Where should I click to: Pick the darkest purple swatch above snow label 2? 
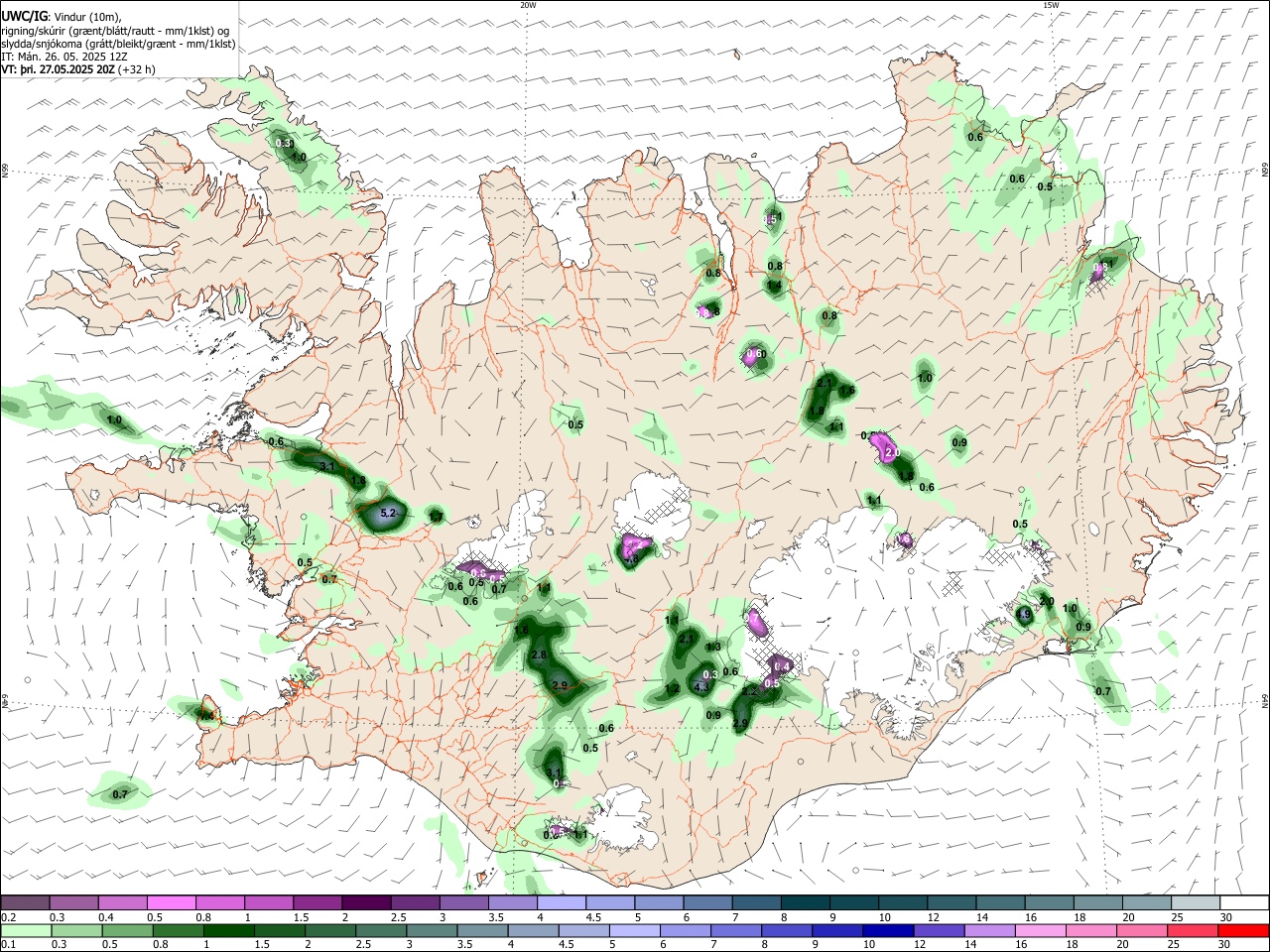pos(366,902)
